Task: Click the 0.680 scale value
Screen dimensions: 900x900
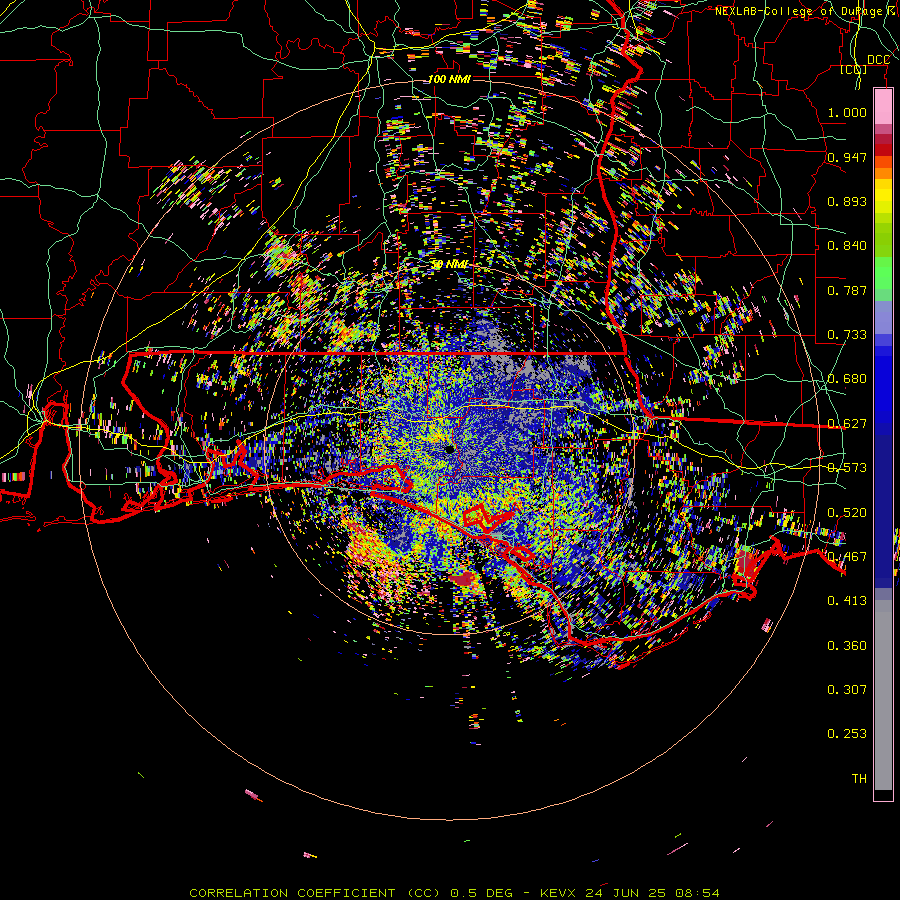Action: (x=847, y=379)
